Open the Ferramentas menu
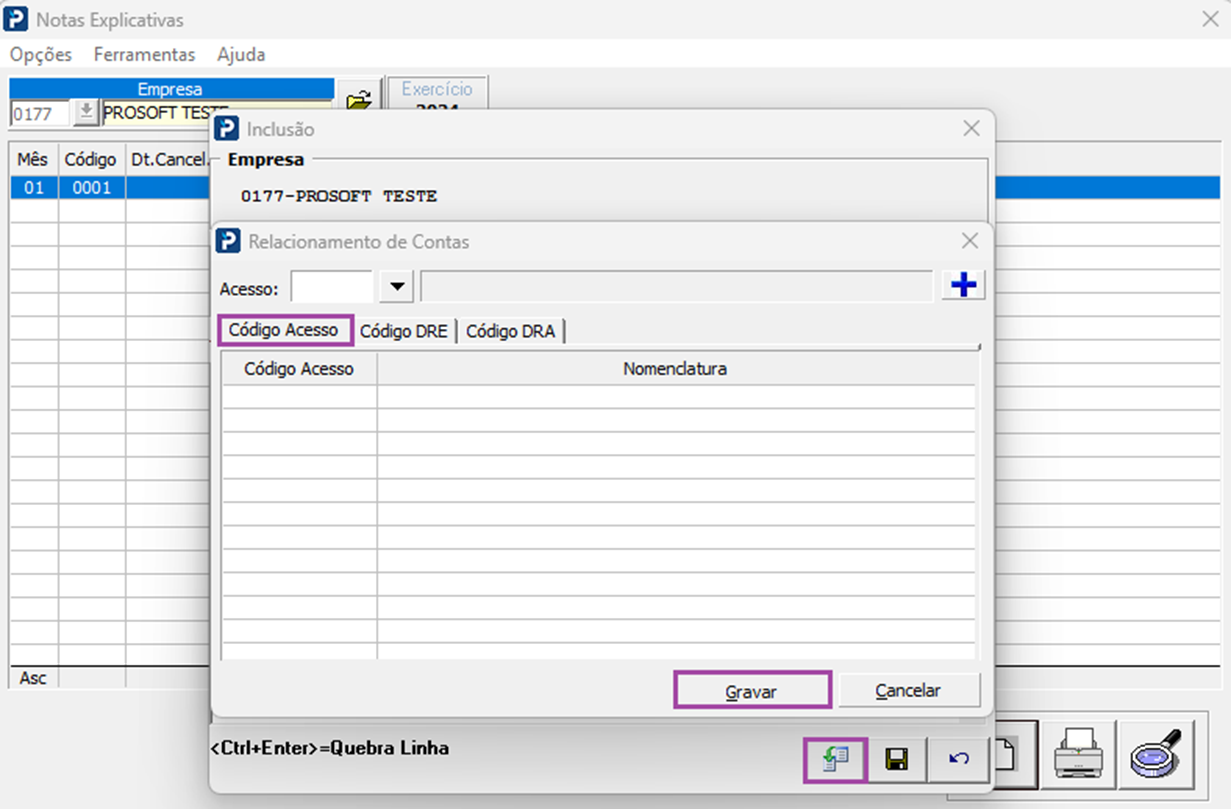 point(145,54)
